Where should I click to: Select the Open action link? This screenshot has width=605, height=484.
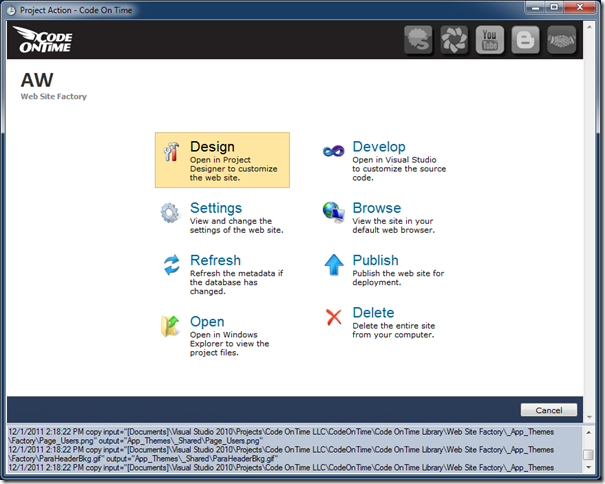pyautogui.click(x=207, y=322)
